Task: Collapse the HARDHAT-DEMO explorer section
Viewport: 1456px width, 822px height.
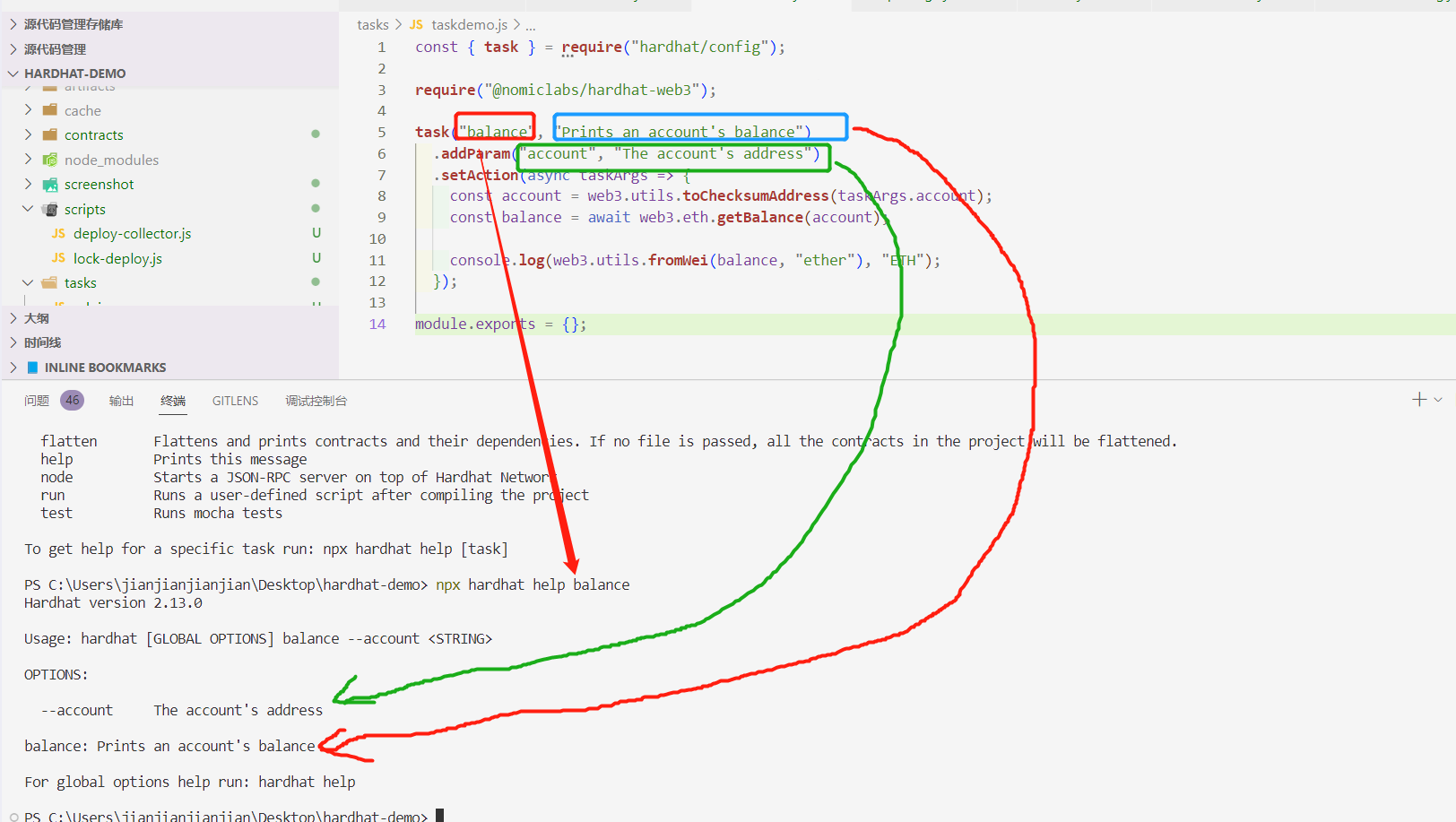Action: click(x=13, y=74)
